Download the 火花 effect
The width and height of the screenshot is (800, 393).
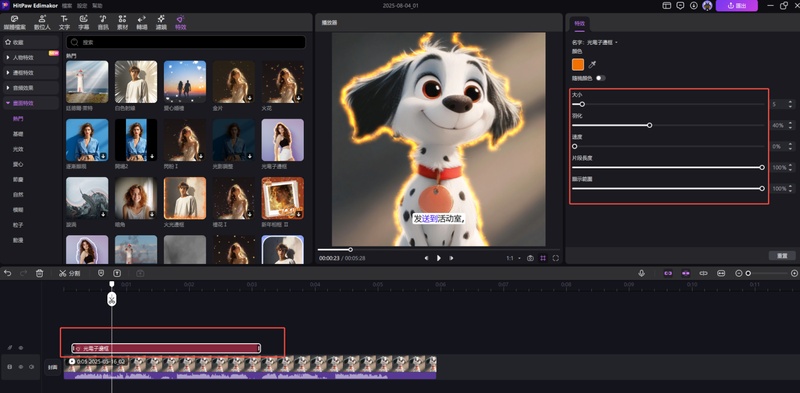[299, 98]
